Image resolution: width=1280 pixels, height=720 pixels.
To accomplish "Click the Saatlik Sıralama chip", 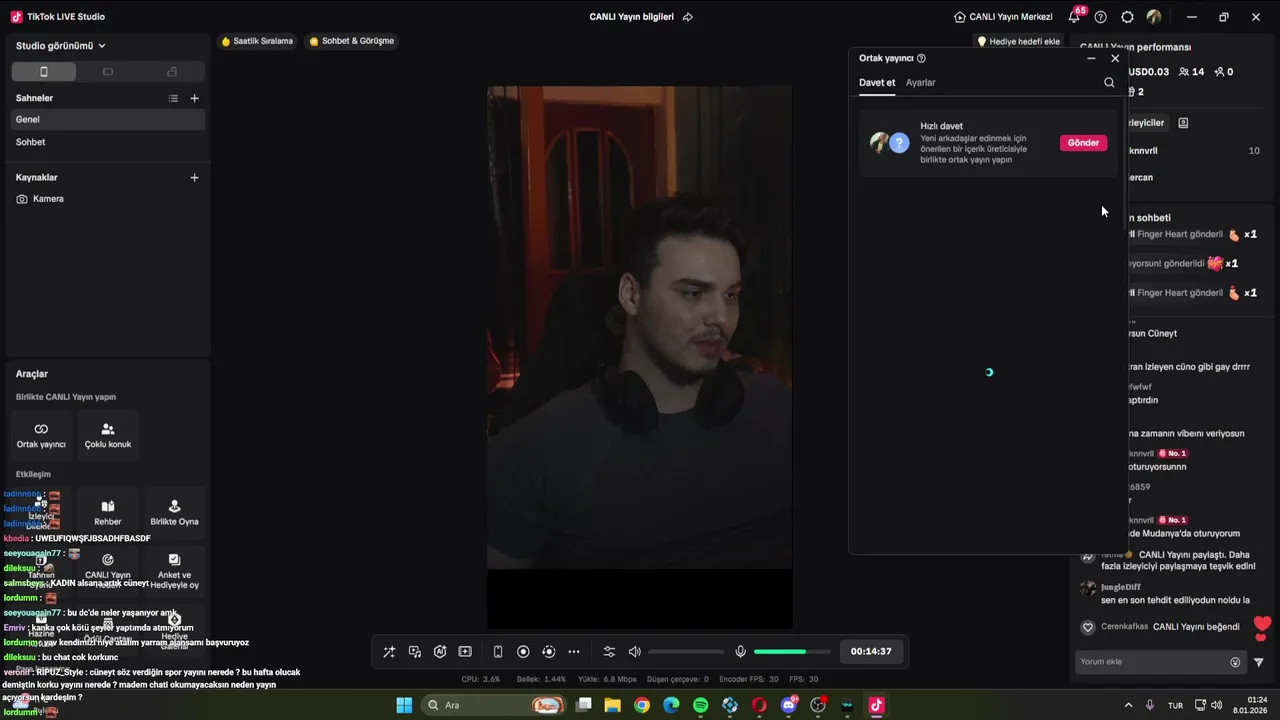I will coord(257,41).
